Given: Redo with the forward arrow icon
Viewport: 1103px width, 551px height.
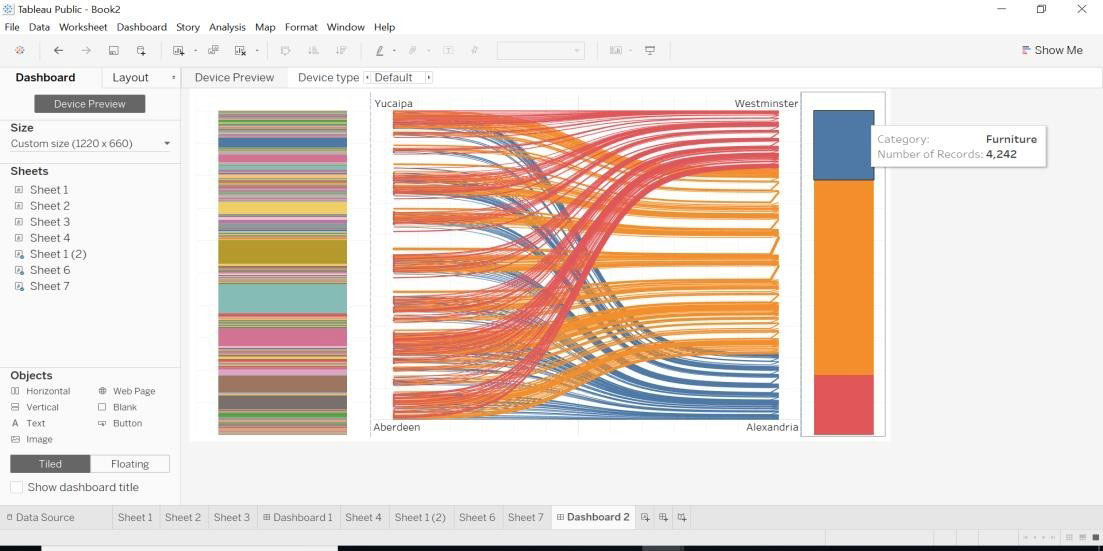Looking at the screenshot, I should (x=86, y=51).
